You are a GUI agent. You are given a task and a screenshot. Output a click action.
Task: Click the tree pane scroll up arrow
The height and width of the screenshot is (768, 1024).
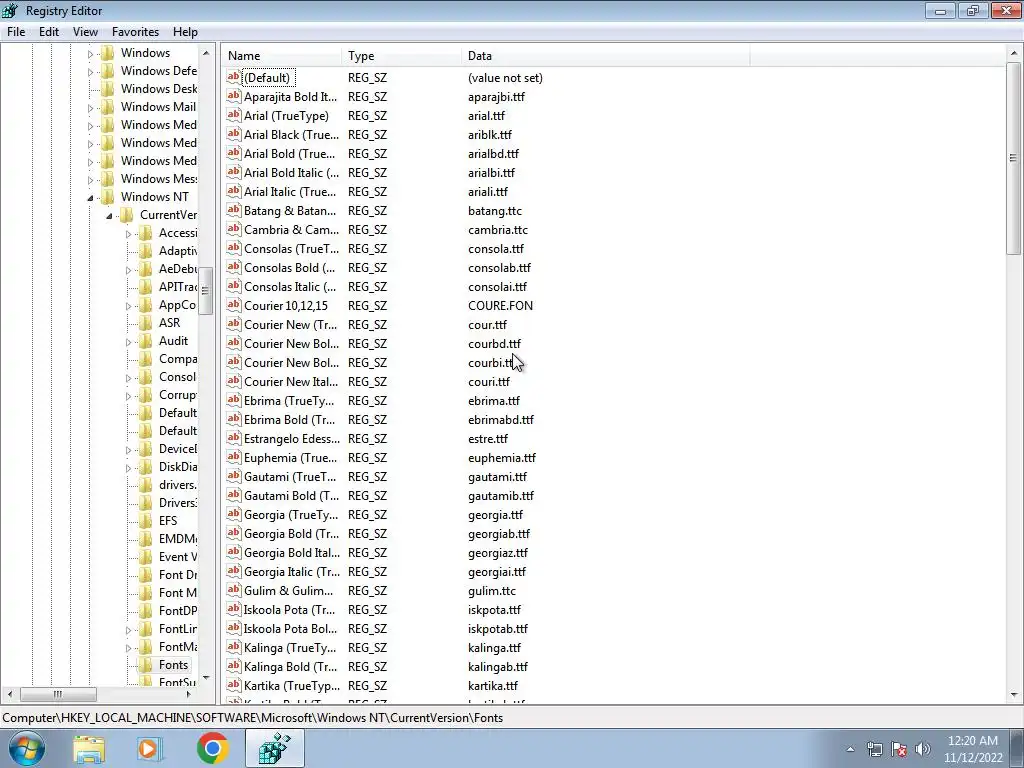[x=206, y=54]
